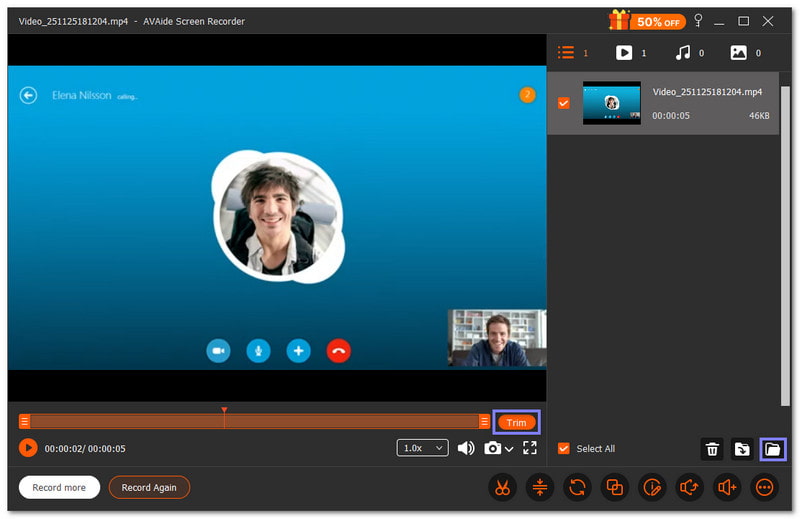Open the file merger tool
This screenshot has width=800, height=519.
614,487
